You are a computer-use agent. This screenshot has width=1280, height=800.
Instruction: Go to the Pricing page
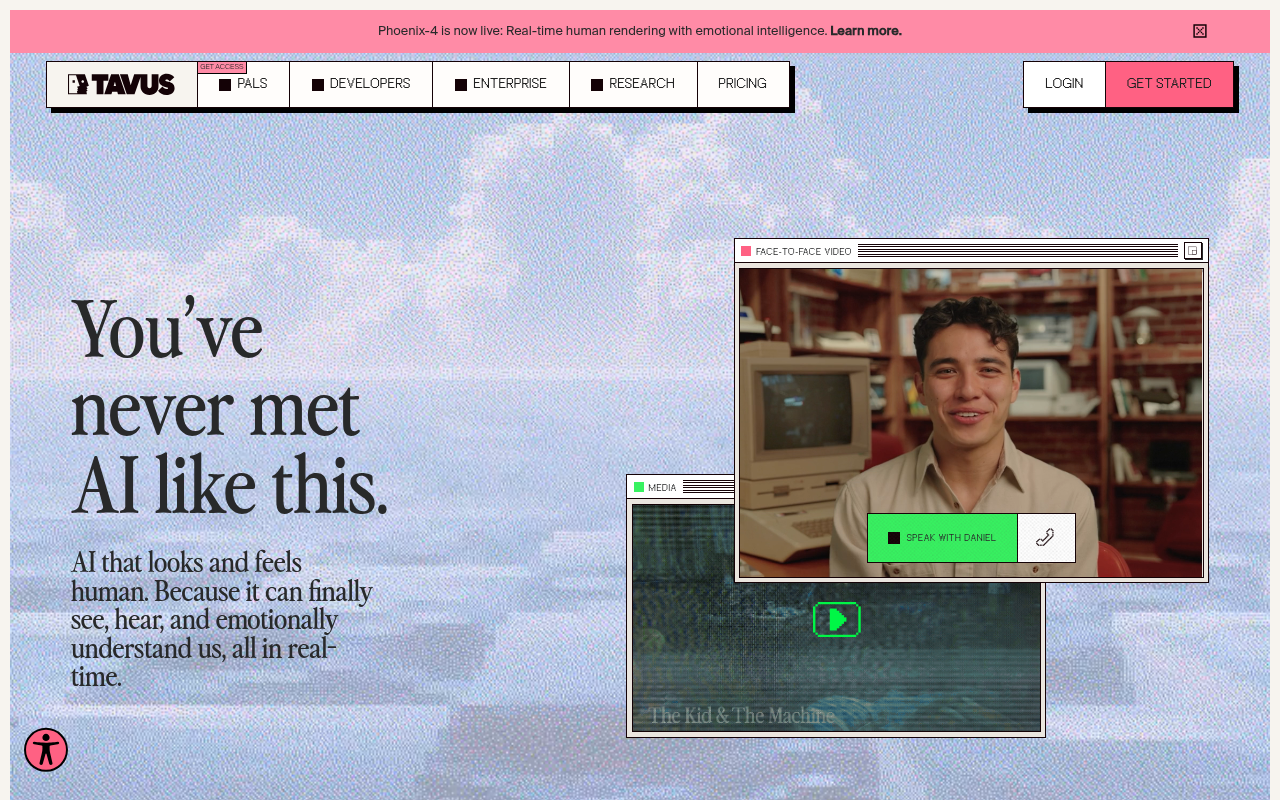[x=743, y=84]
